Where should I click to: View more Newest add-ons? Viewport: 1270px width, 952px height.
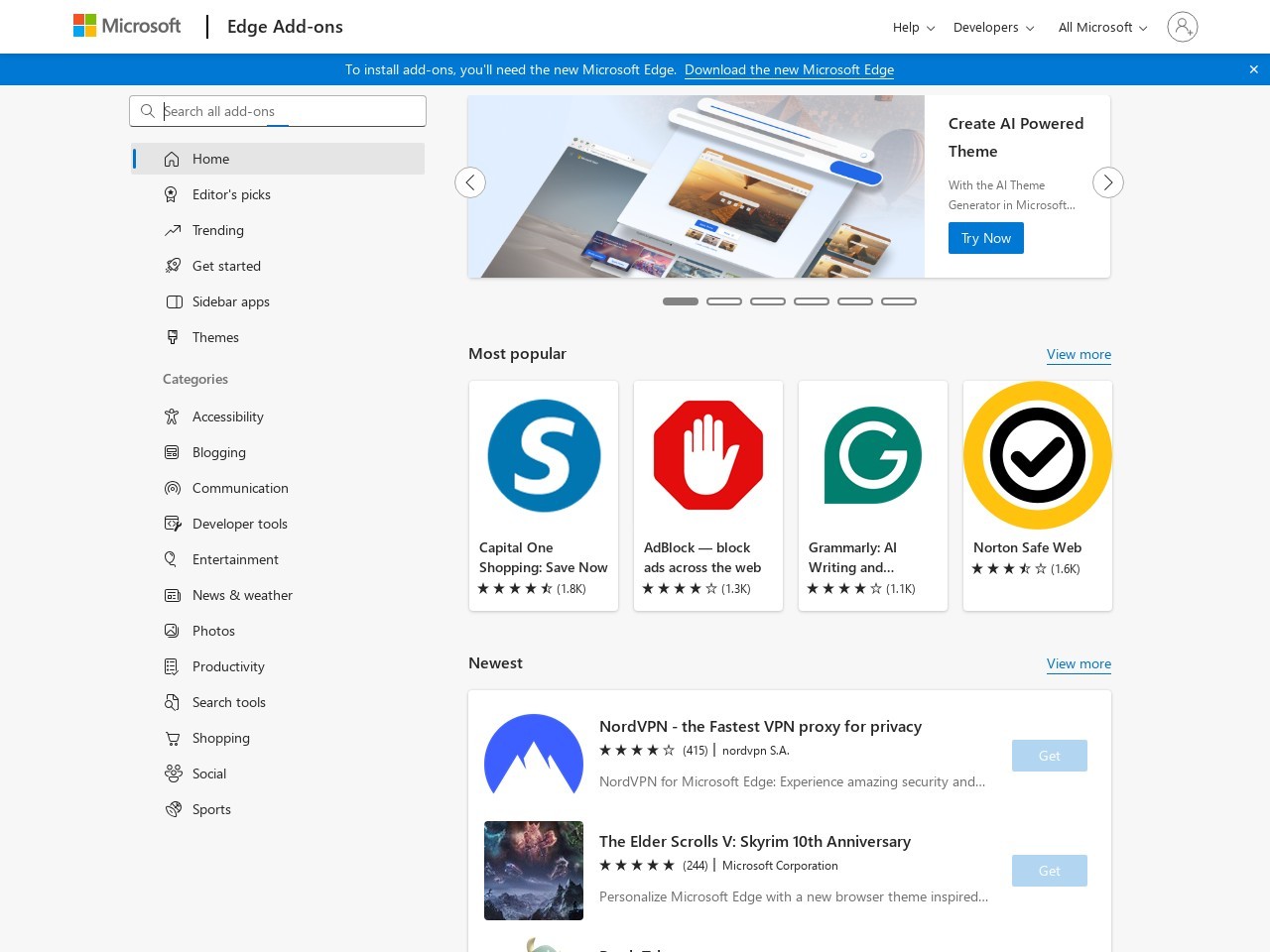tap(1079, 663)
